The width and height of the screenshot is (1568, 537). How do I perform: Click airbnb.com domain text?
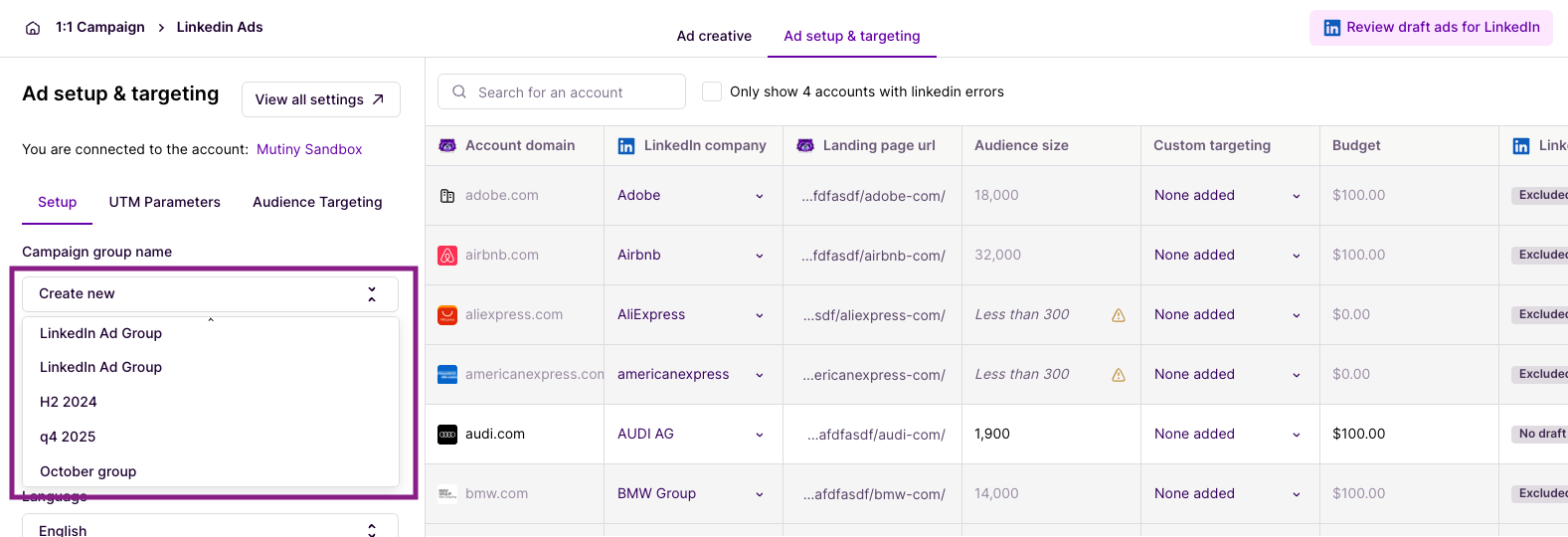coord(502,256)
